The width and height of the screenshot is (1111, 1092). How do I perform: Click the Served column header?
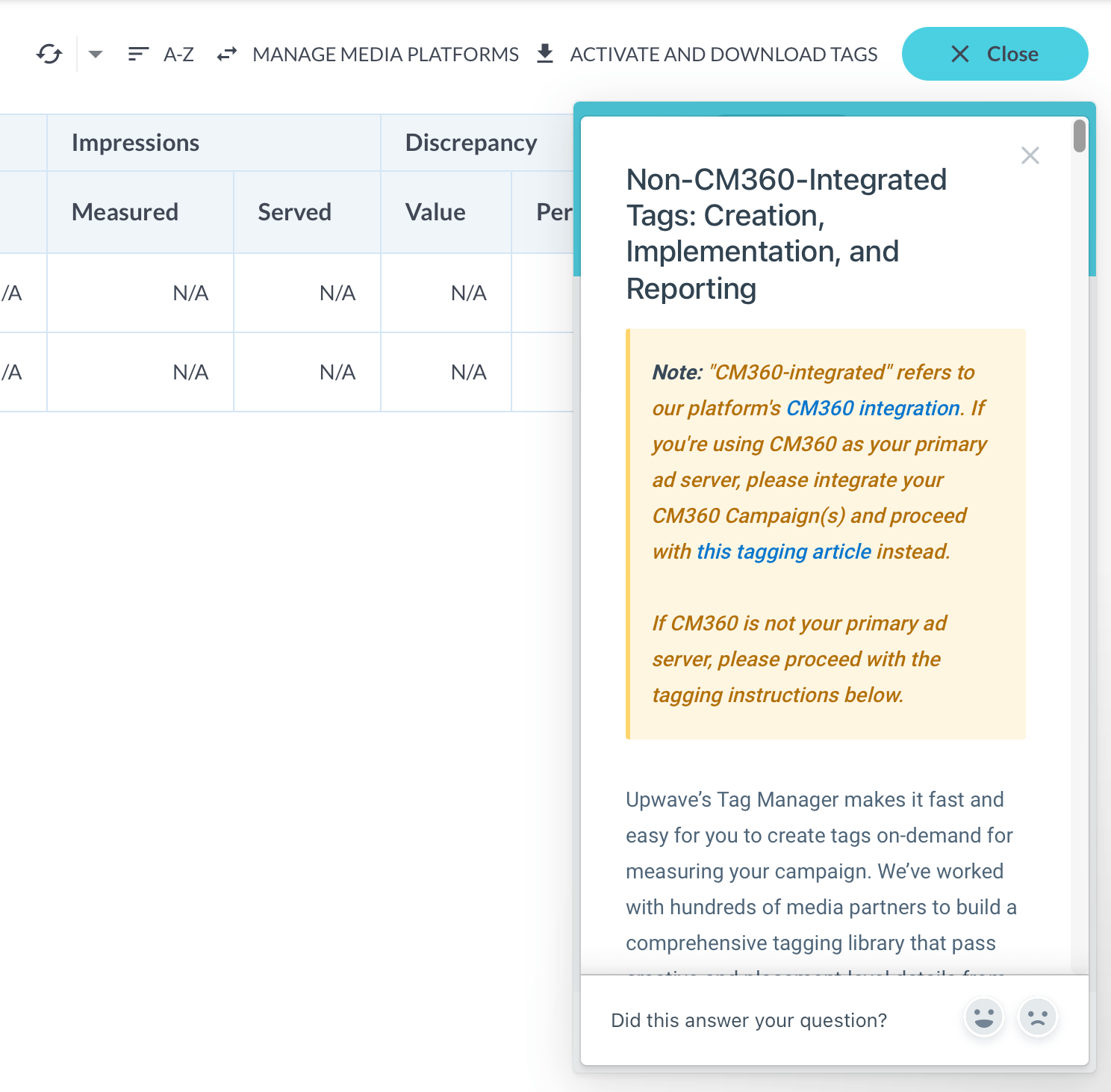point(307,212)
